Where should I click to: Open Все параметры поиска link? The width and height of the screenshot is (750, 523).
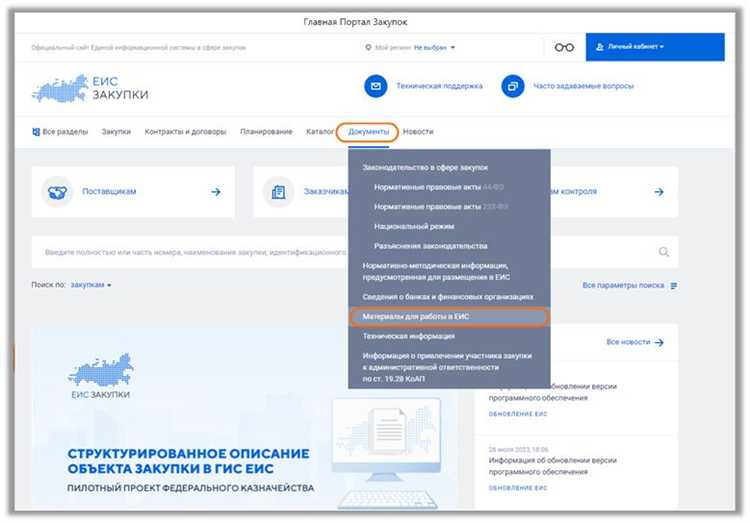tap(623, 285)
